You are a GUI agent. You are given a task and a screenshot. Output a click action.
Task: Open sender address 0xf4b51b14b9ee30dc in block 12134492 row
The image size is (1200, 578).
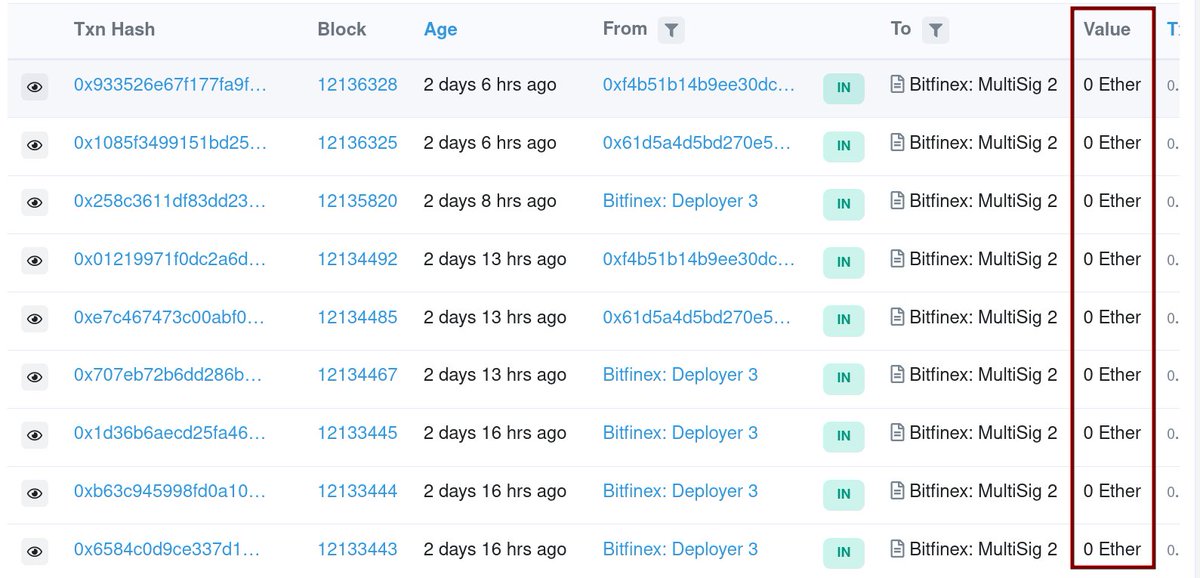tap(699, 259)
